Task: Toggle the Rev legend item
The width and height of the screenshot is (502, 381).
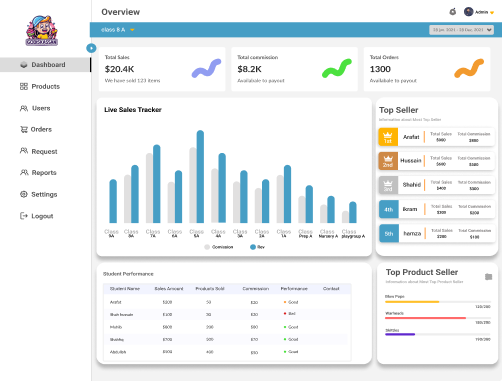Action: (x=257, y=247)
